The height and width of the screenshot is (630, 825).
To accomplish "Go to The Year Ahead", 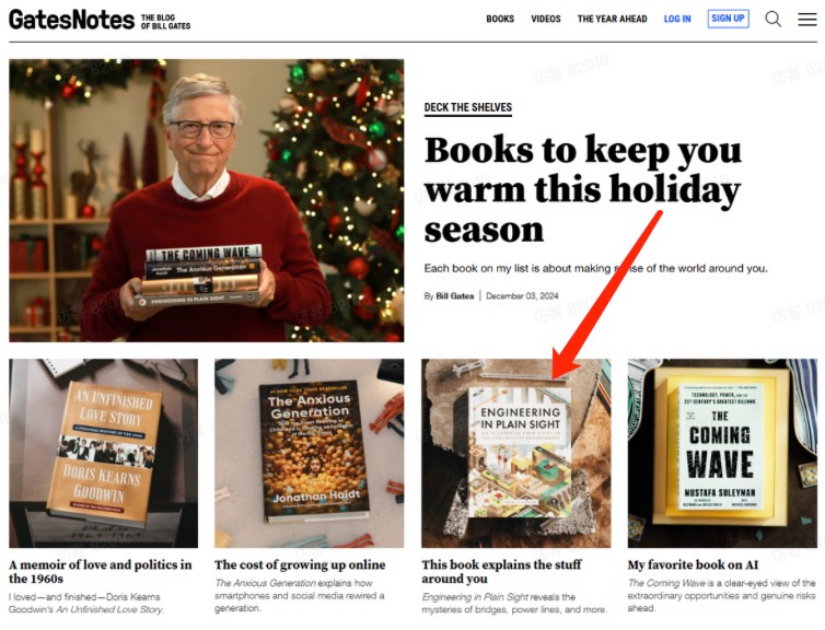I will (612, 19).
